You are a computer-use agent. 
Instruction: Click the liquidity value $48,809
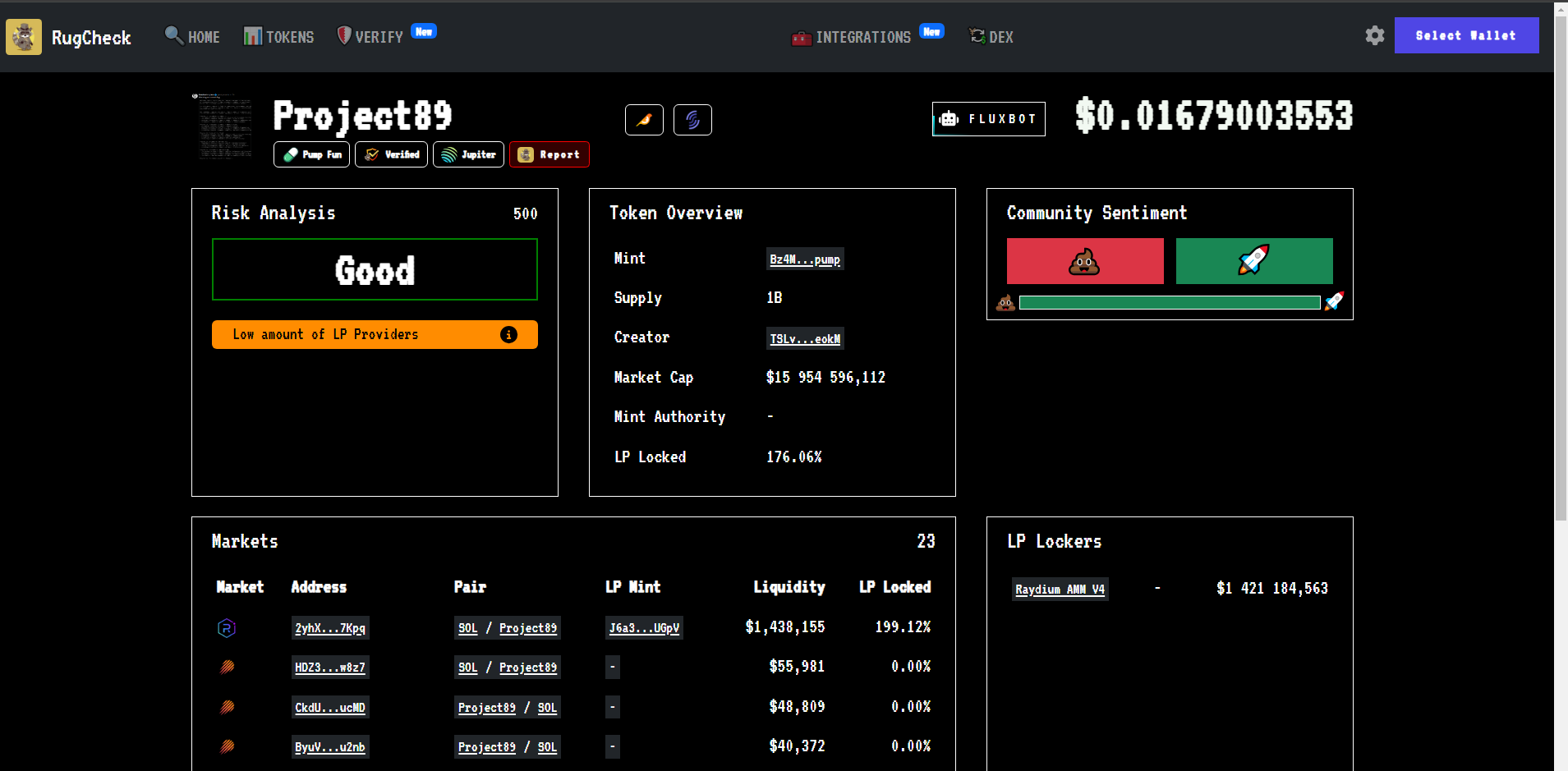(797, 707)
